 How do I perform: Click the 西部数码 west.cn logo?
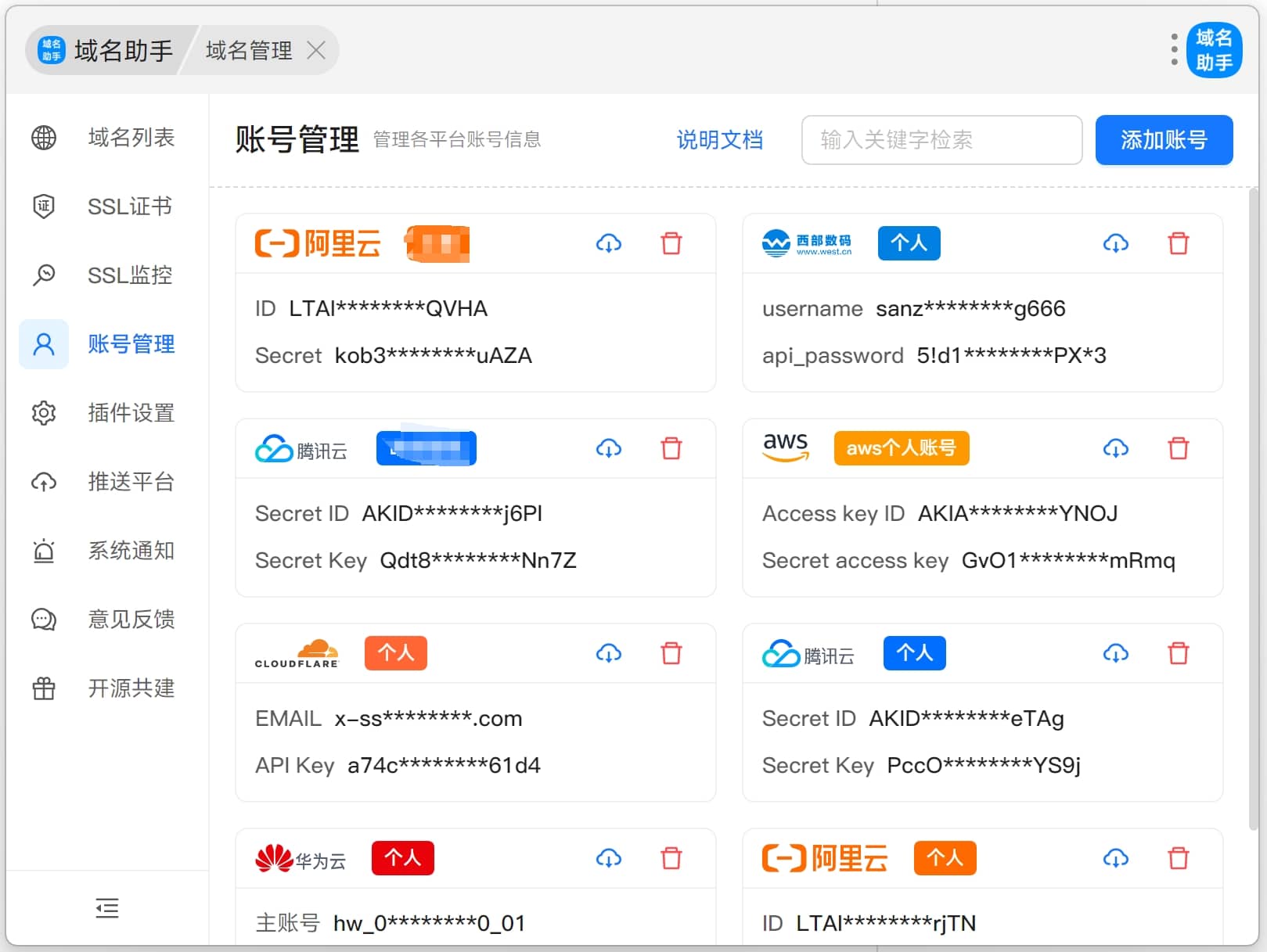coord(807,243)
